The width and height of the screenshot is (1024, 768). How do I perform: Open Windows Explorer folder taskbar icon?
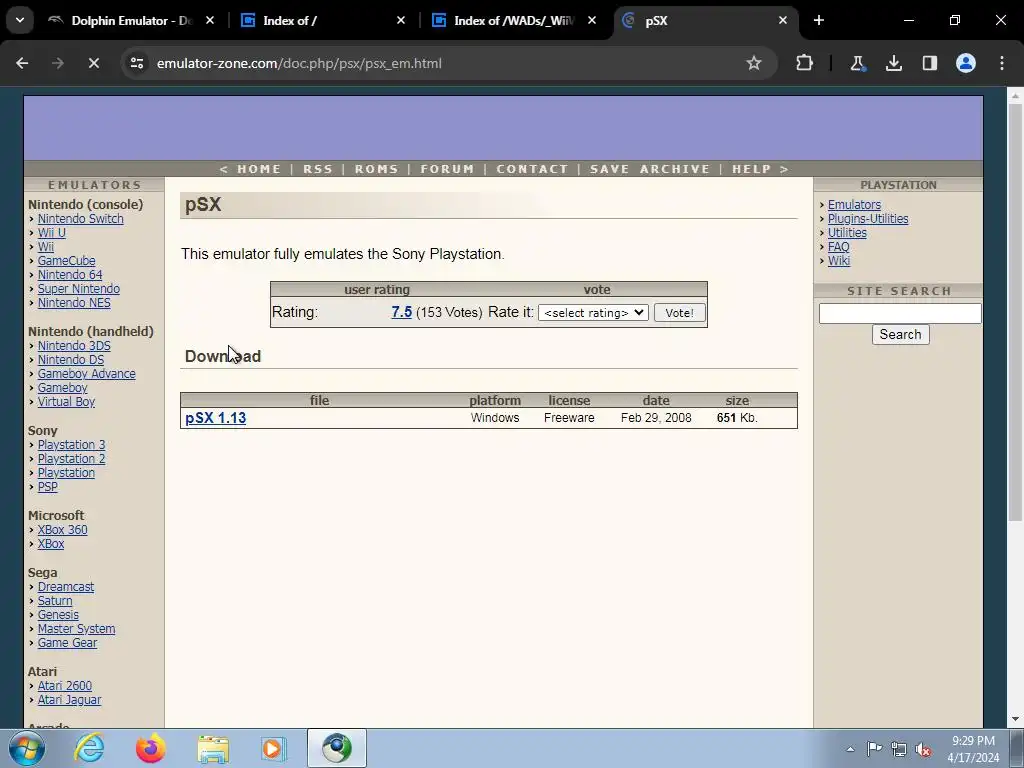tap(213, 748)
